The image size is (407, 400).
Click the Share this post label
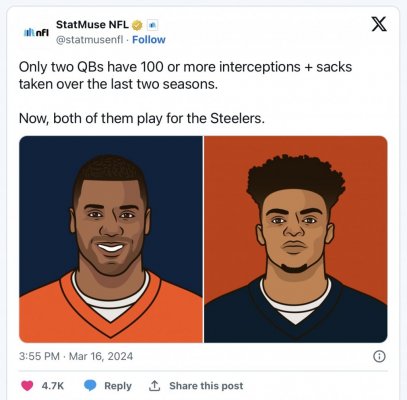point(206,386)
